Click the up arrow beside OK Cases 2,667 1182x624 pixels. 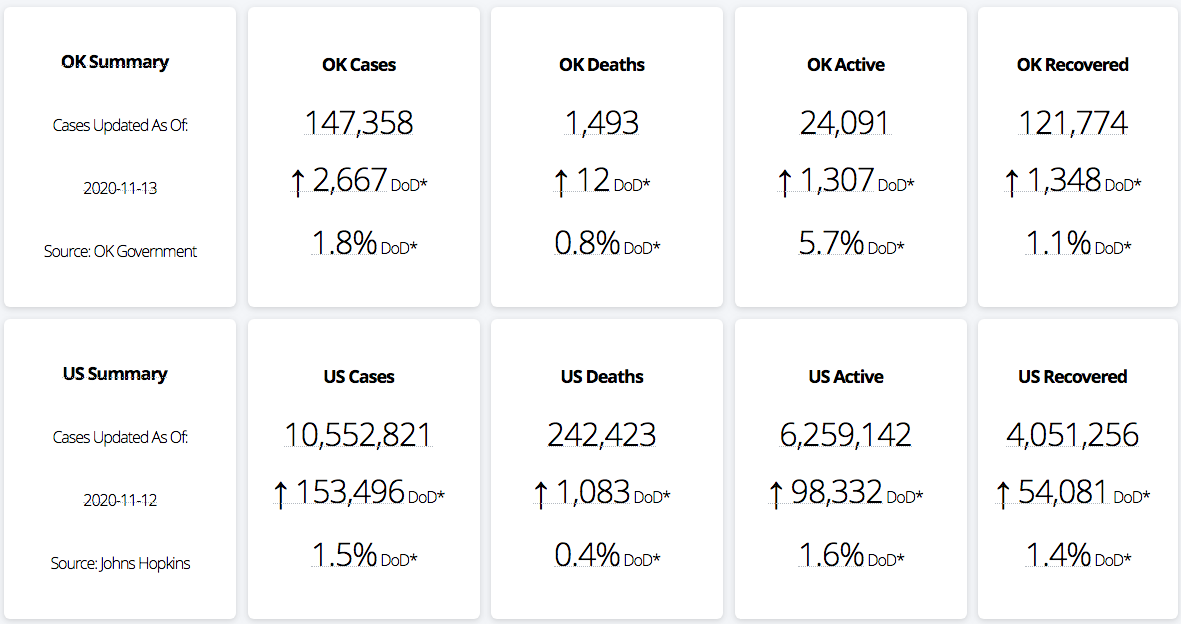[297, 182]
